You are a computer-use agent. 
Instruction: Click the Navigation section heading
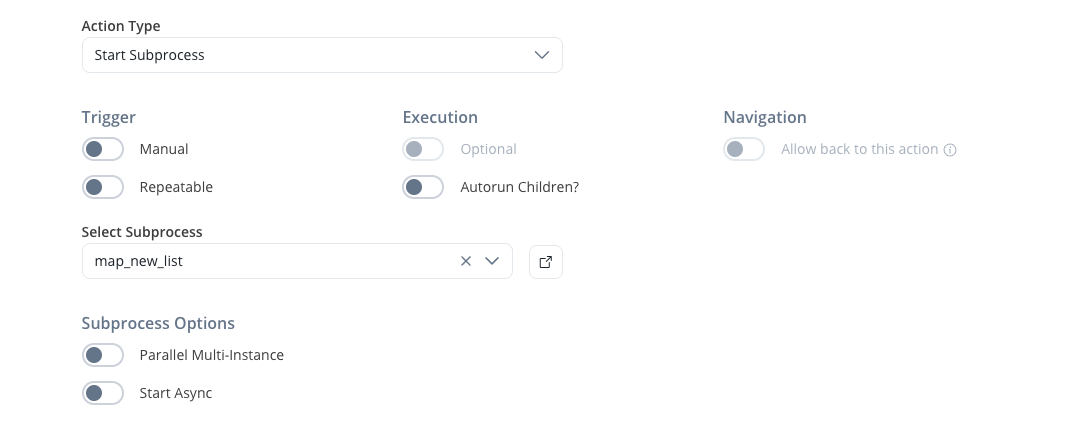click(765, 118)
